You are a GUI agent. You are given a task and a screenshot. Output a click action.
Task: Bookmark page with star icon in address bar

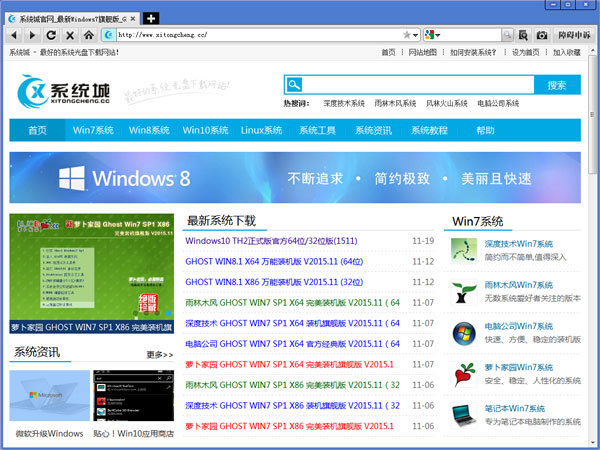tap(406, 35)
